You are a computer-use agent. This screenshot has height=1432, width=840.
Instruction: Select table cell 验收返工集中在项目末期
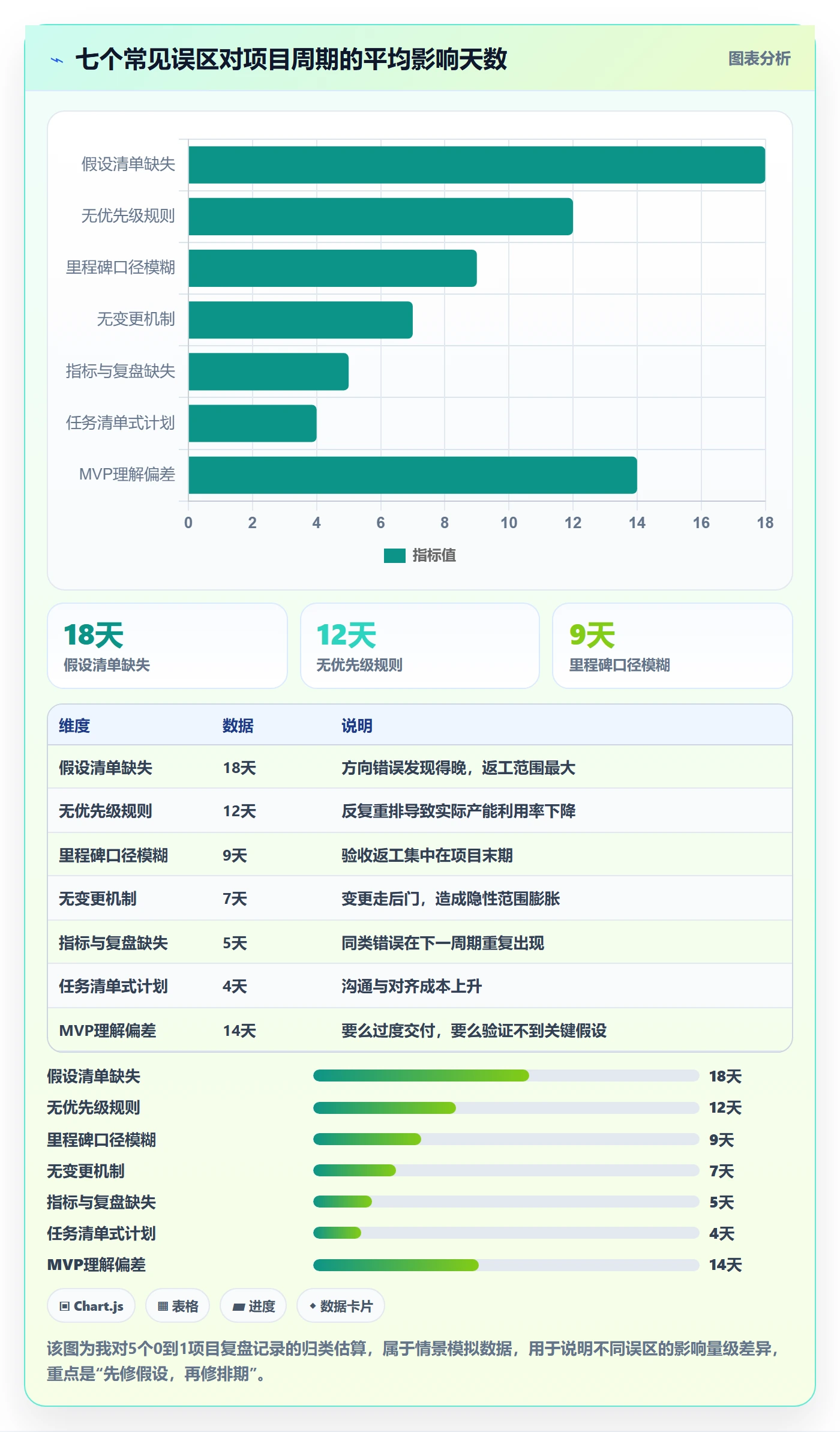click(427, 855)
